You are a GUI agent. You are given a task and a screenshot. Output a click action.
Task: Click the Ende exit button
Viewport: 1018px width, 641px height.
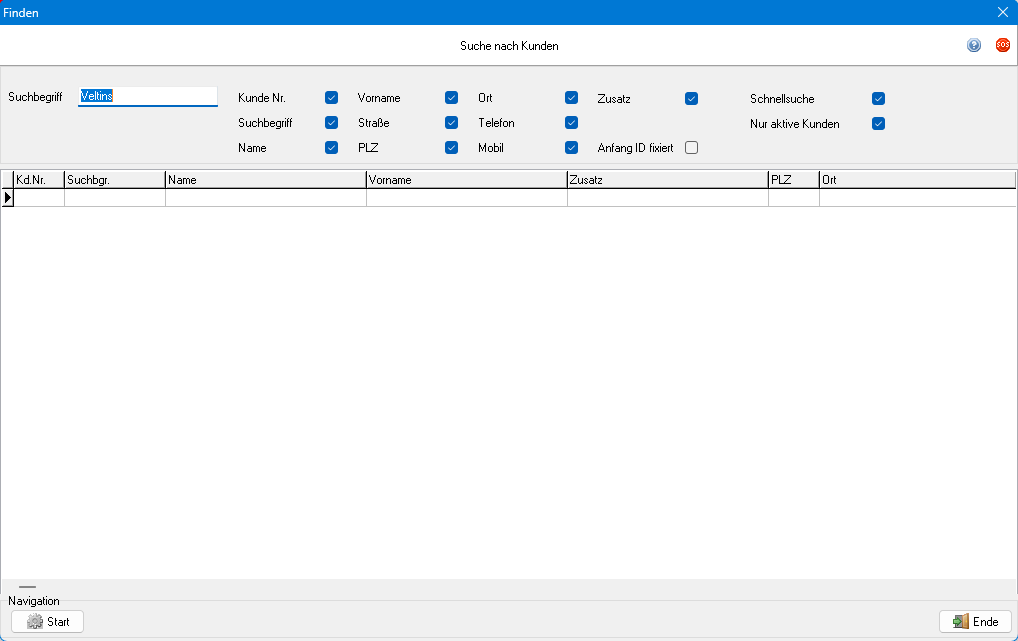click(975, 622)
